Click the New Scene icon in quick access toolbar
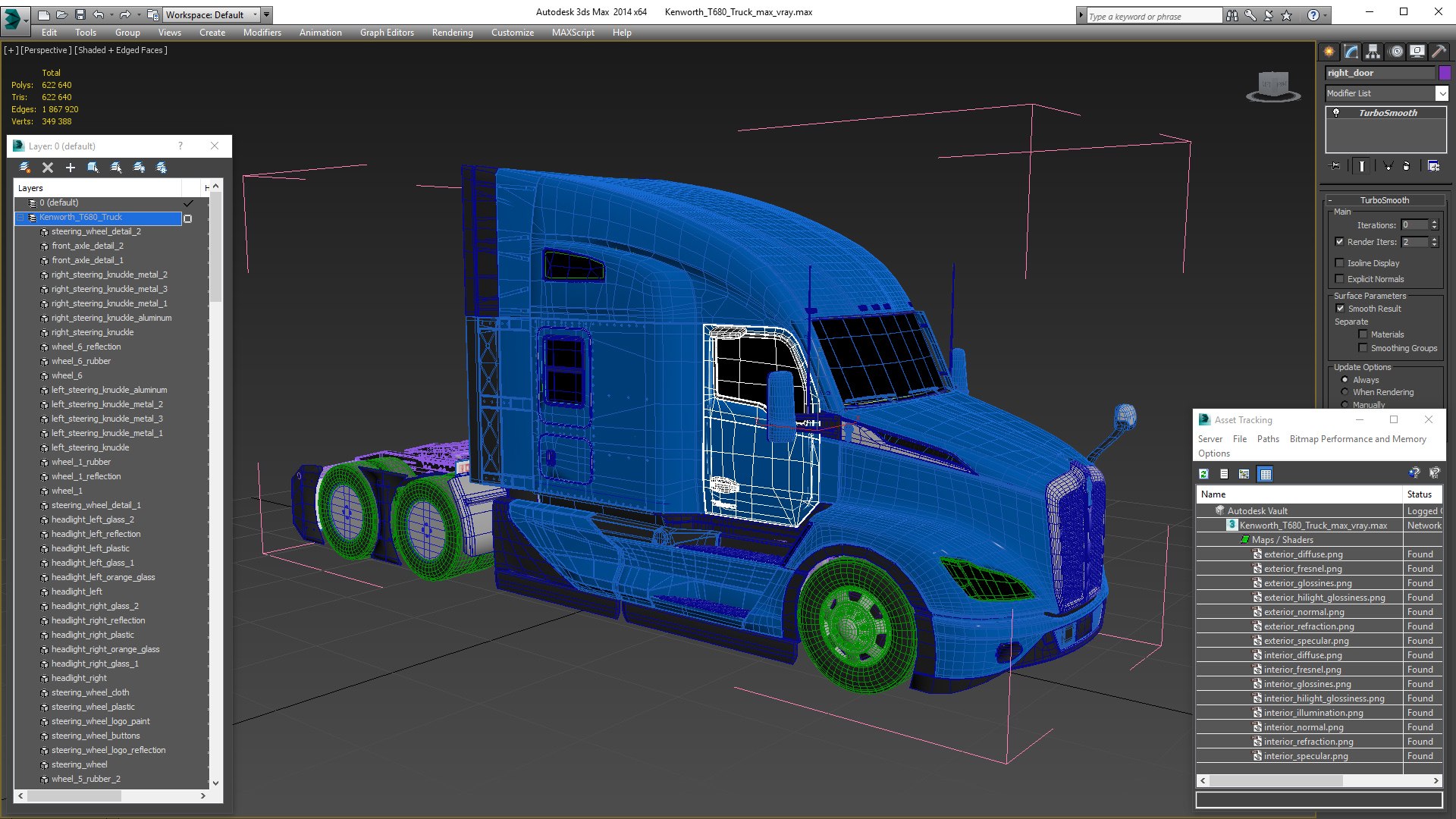The height and width of the screenshot is (819, 1456). click(x=44, y=14)
